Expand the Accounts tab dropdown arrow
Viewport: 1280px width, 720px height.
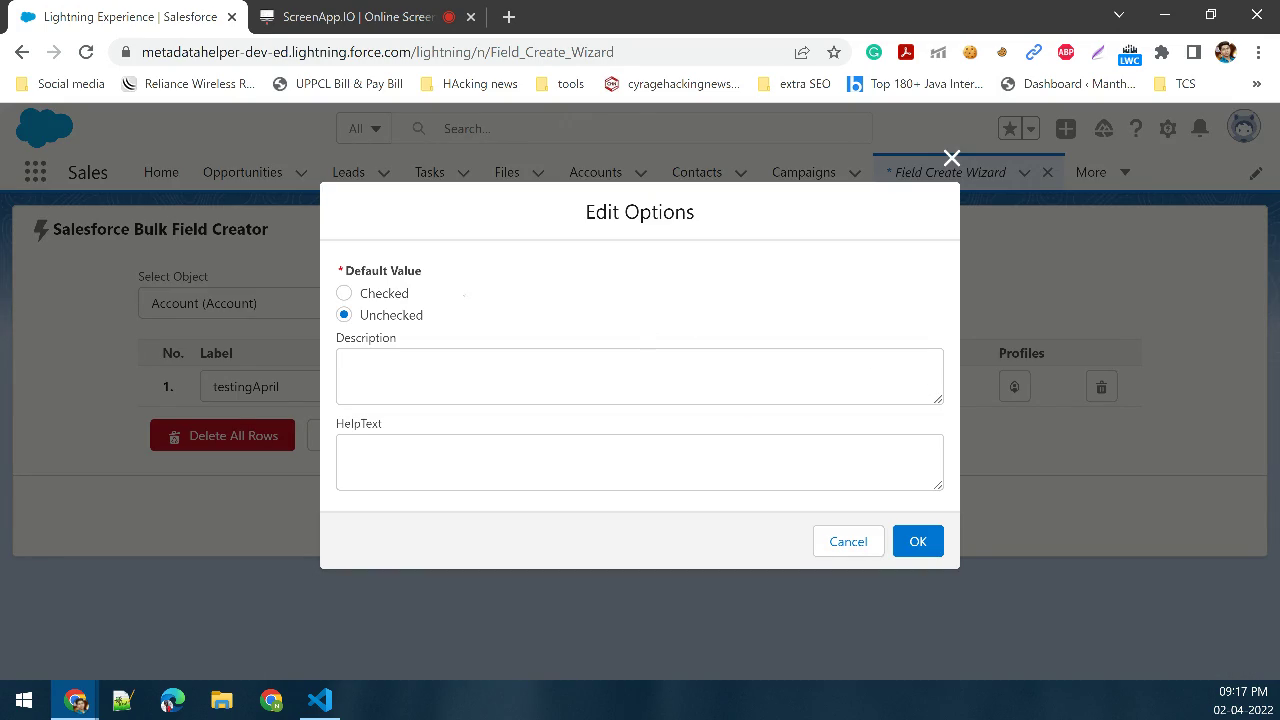[640, 172]
